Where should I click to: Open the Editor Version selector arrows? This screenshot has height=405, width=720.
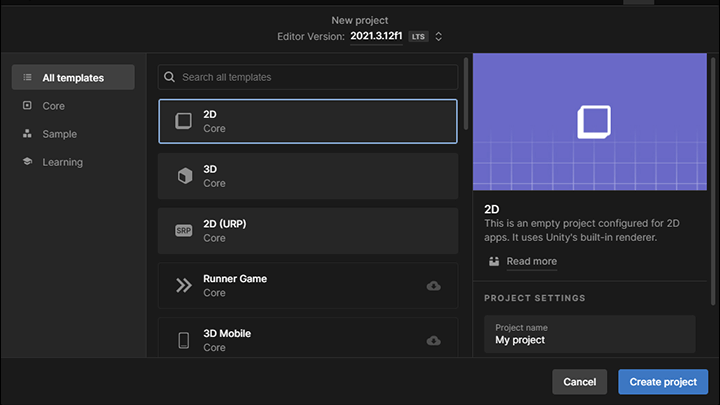coord(439,36)
